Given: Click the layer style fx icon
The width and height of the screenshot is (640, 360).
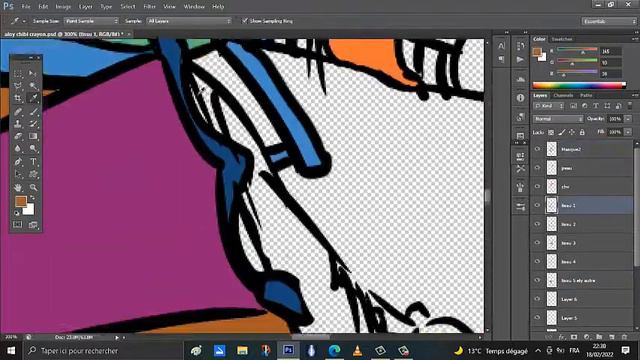Looking at the screenshot, I should click(561, 337).
